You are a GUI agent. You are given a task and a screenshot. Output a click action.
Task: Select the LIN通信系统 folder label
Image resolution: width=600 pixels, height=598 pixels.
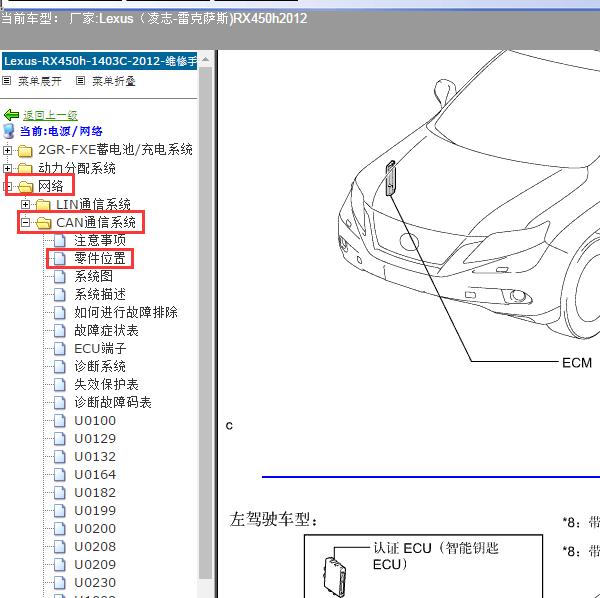(93, 204)
